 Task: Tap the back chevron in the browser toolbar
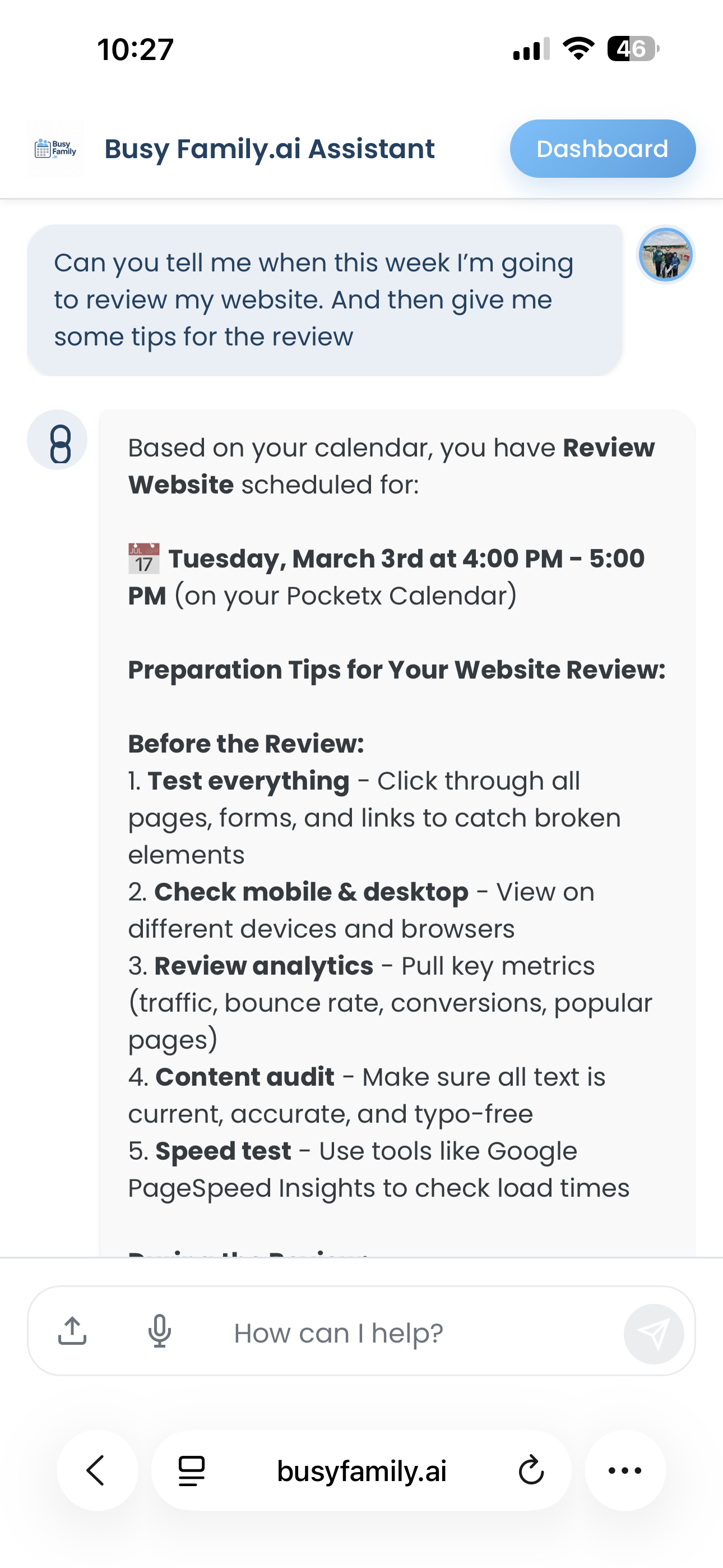[96, 1471]
